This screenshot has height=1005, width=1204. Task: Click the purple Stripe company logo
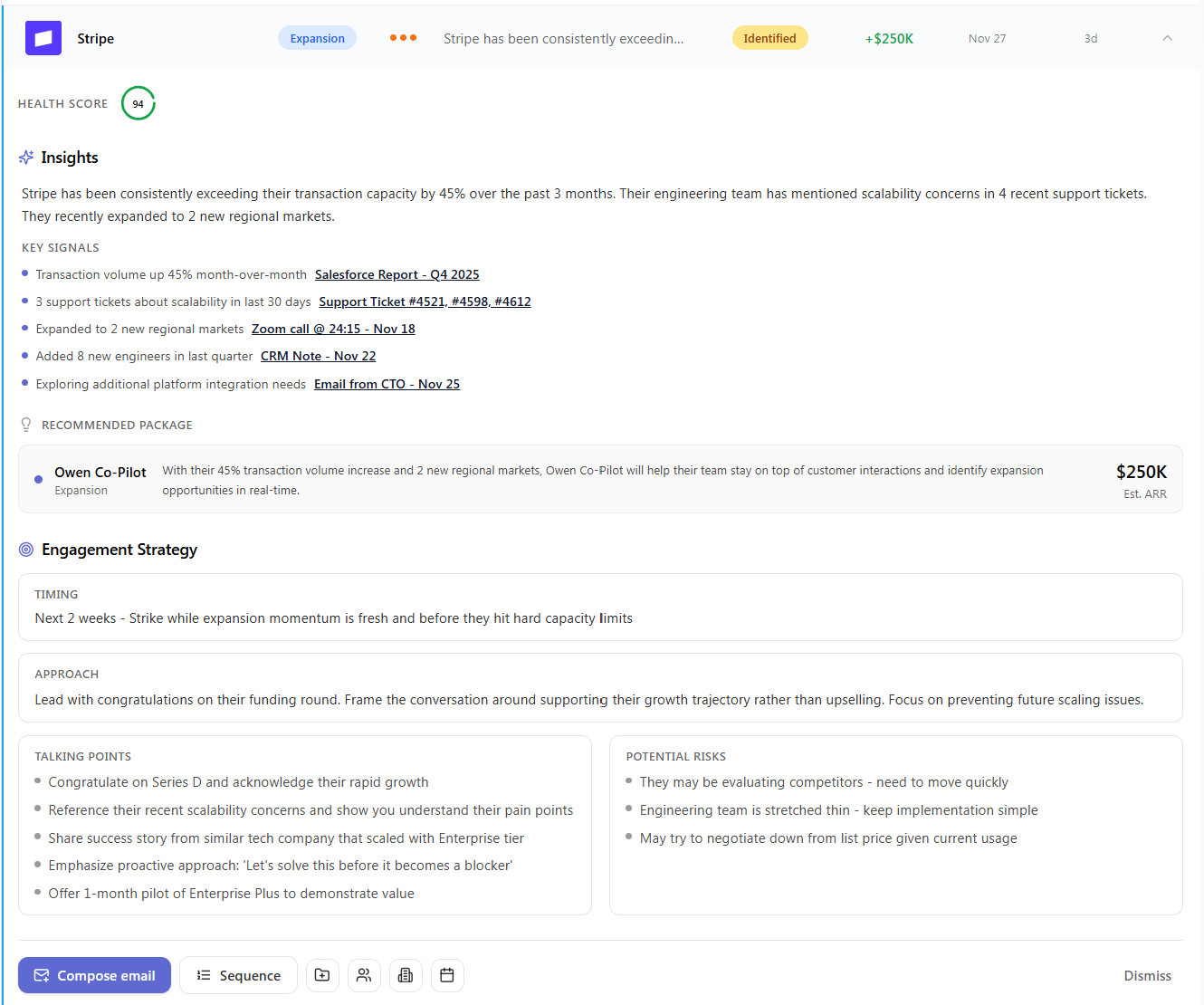pos(43,38)
